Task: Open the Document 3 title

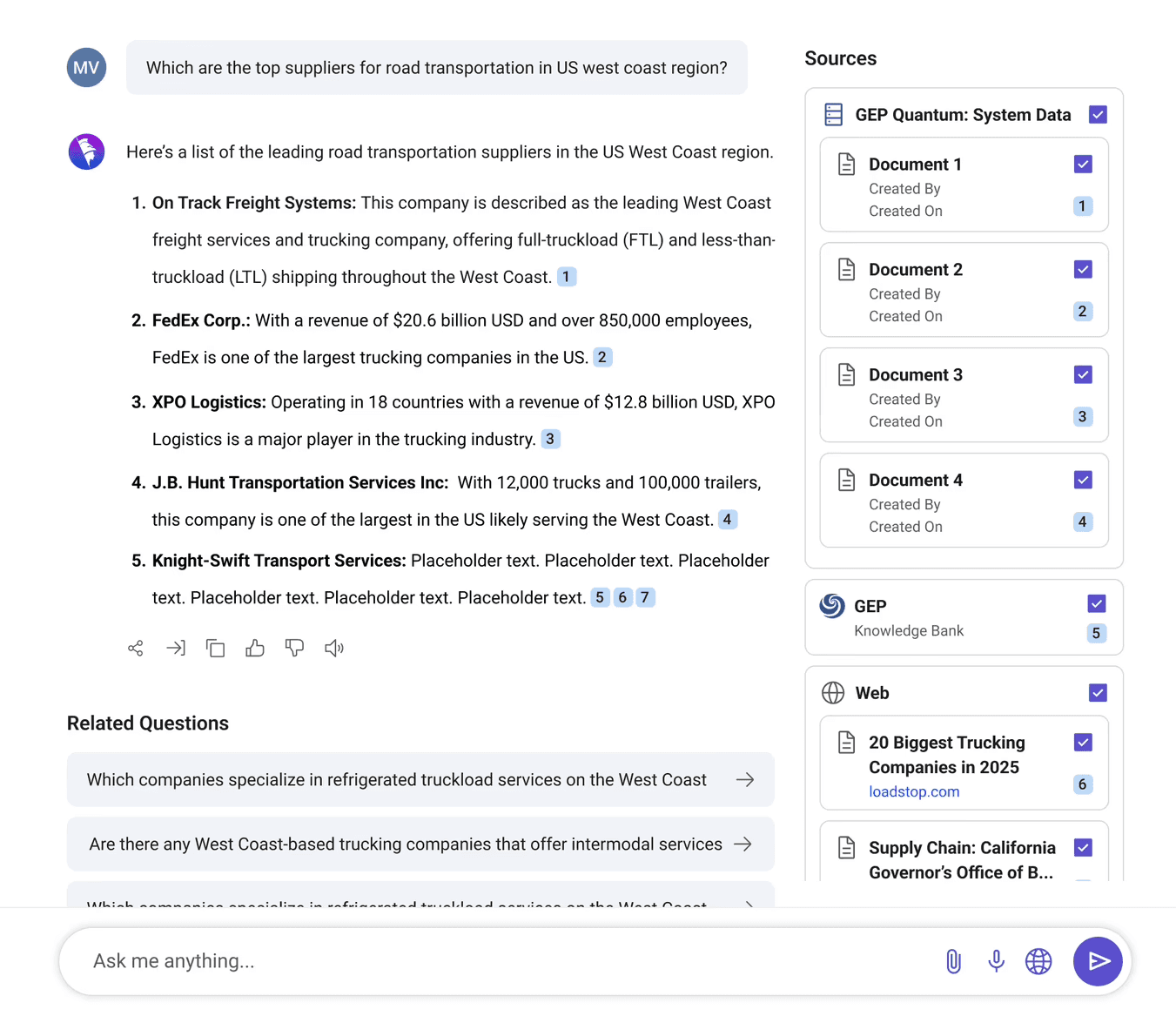Action: coord(916,375)
